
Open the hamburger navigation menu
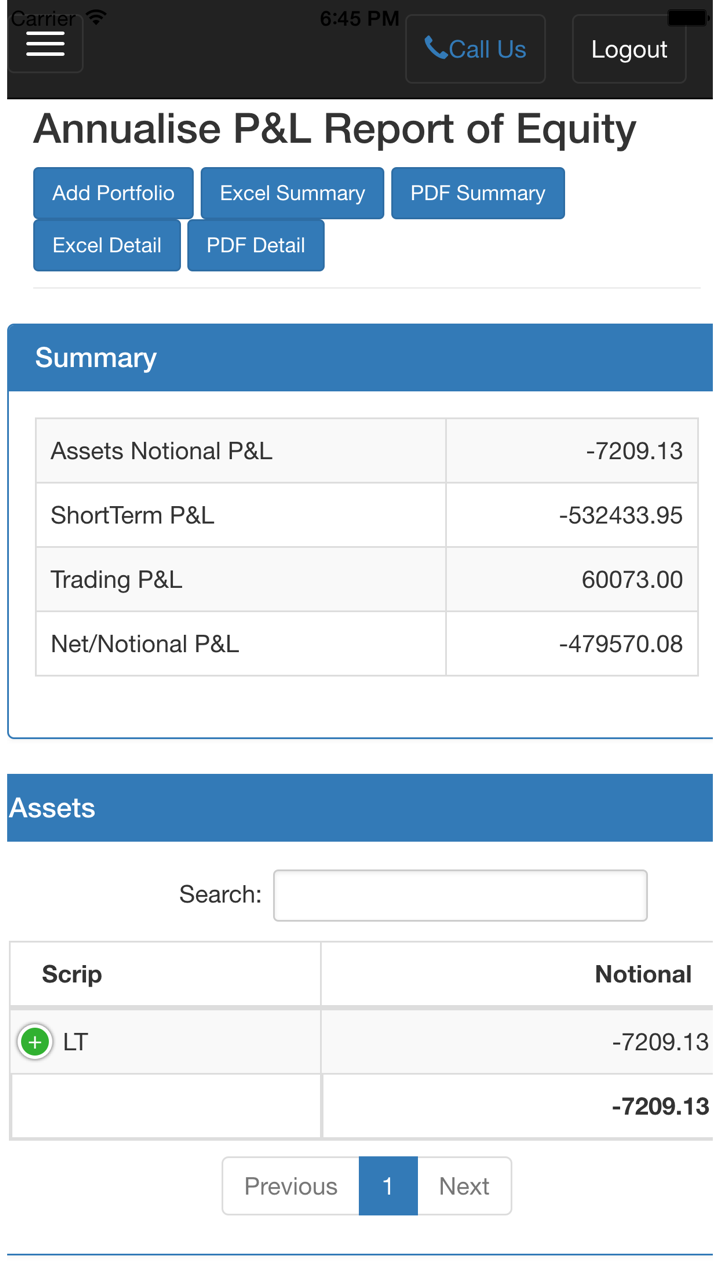[45, 44]
